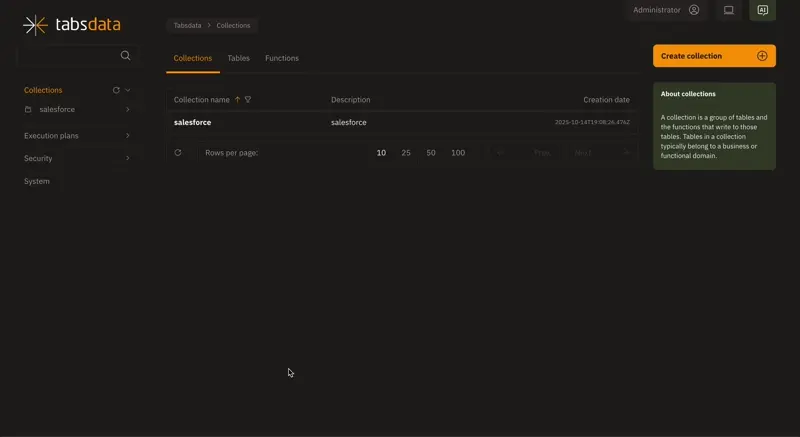Switch to the Tables tab
This screenshot has height=437, width=800.
[x=238, y=58]
